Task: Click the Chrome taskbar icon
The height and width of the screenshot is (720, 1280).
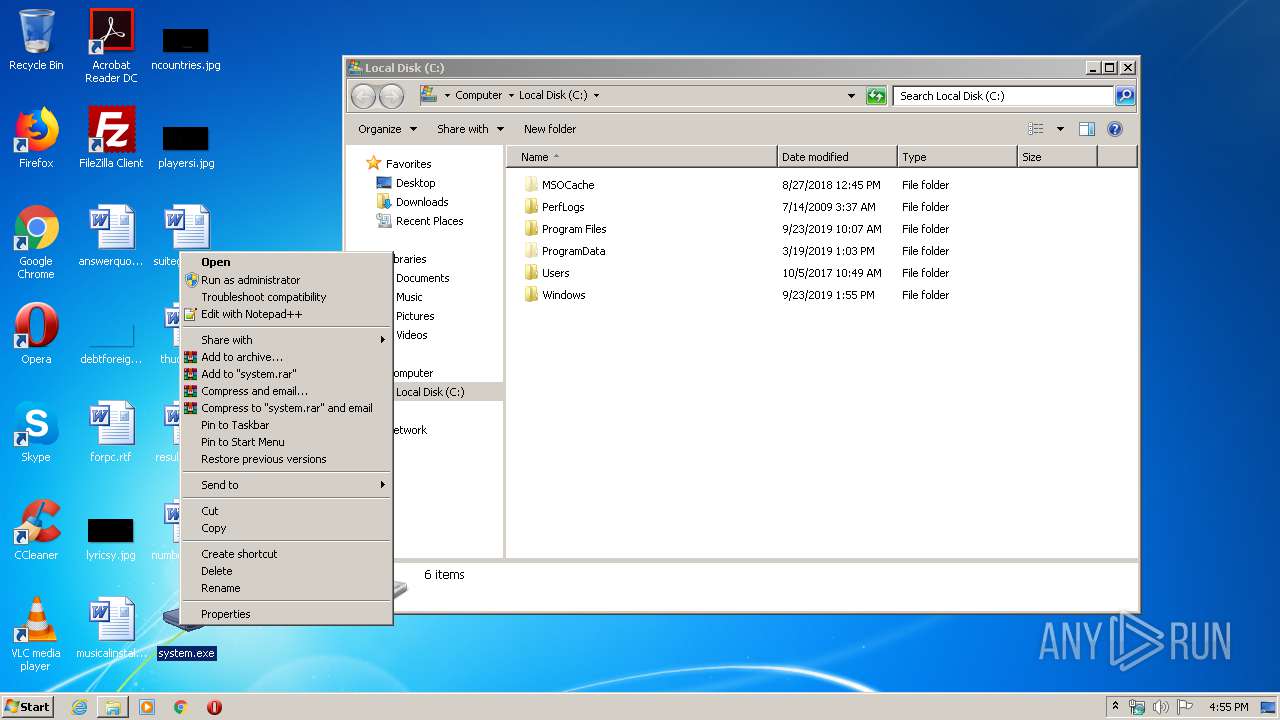Action: pos(180,707)
